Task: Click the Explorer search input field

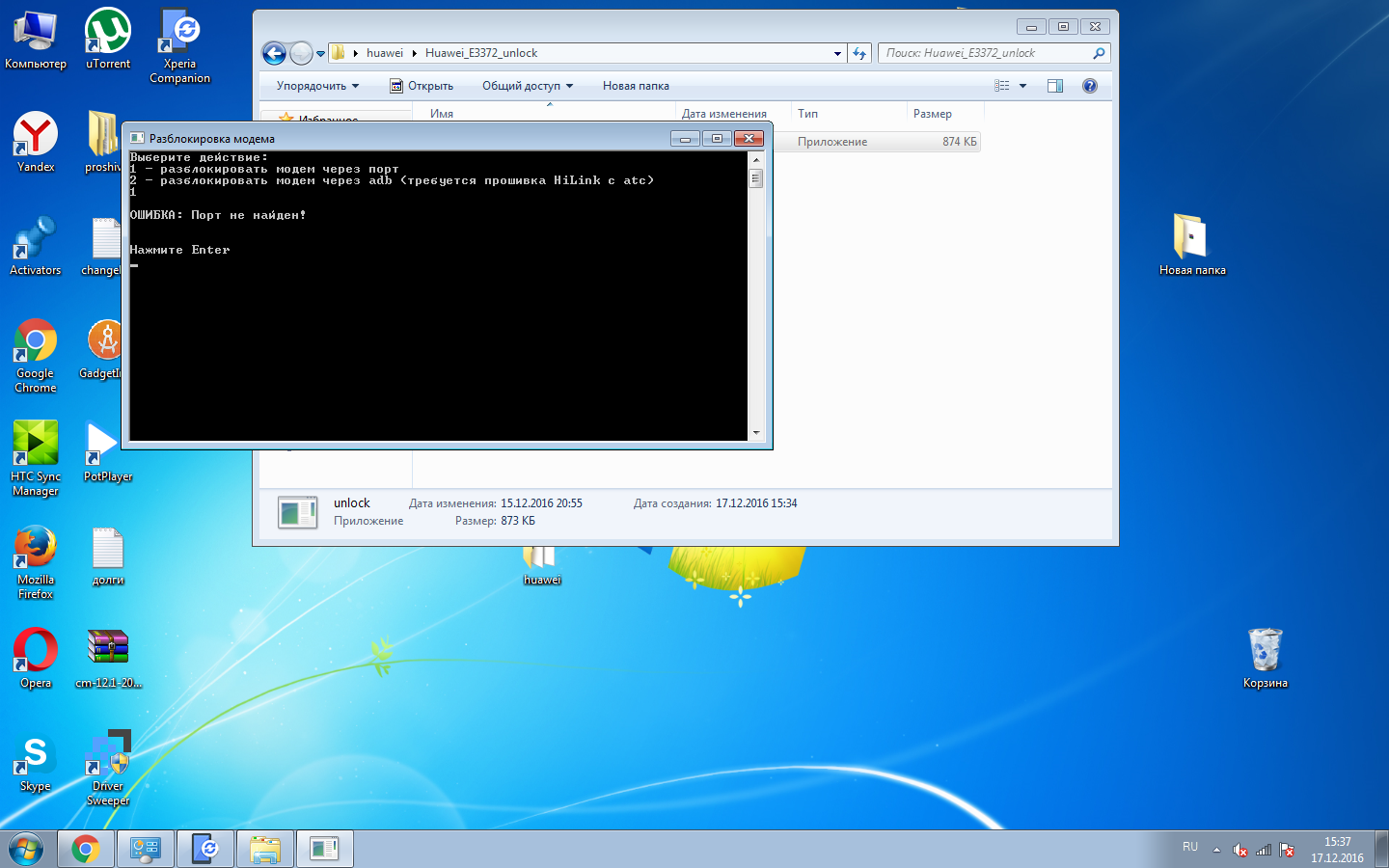Action: coord(984,53)
